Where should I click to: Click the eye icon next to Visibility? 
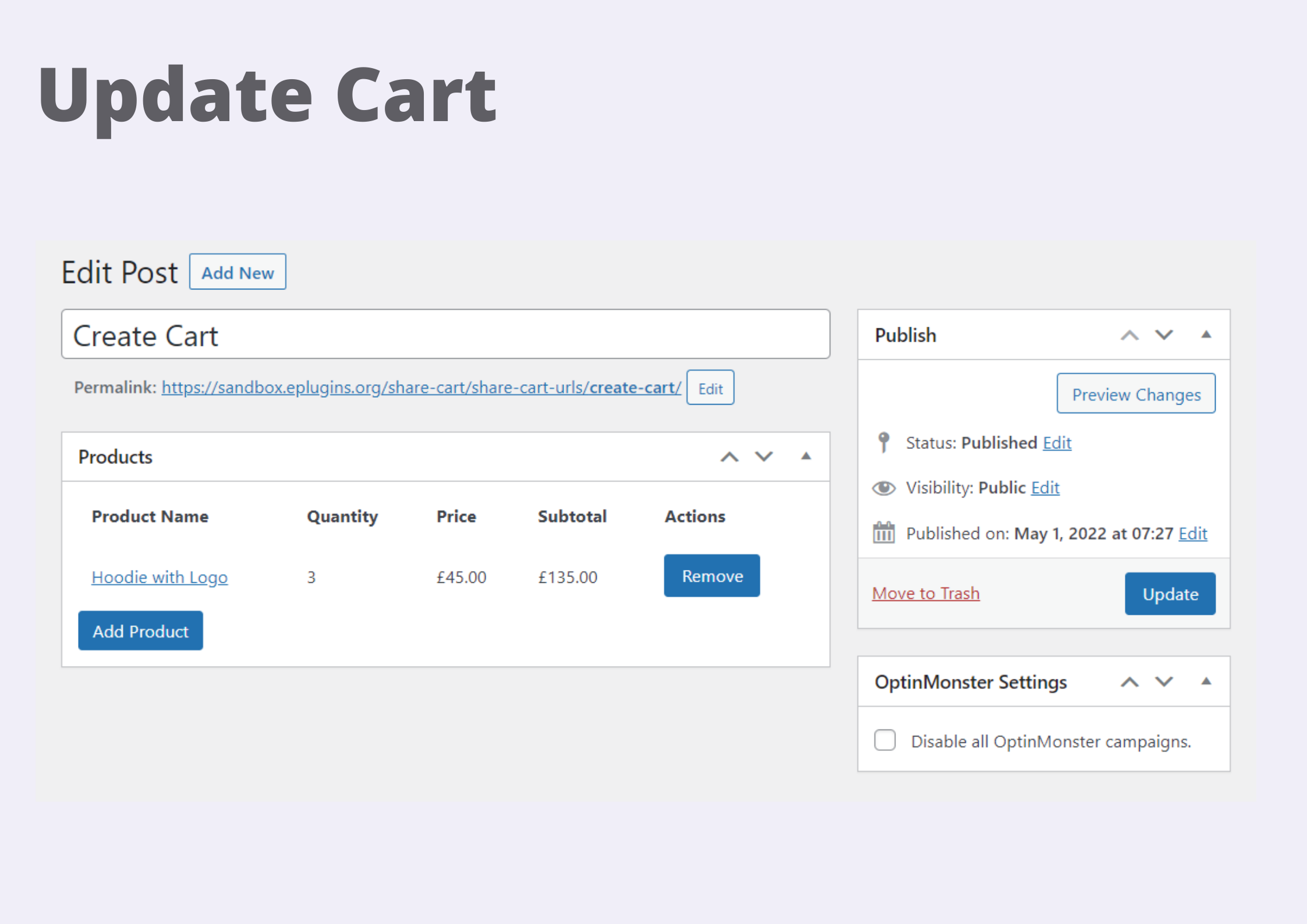(884, 488)
